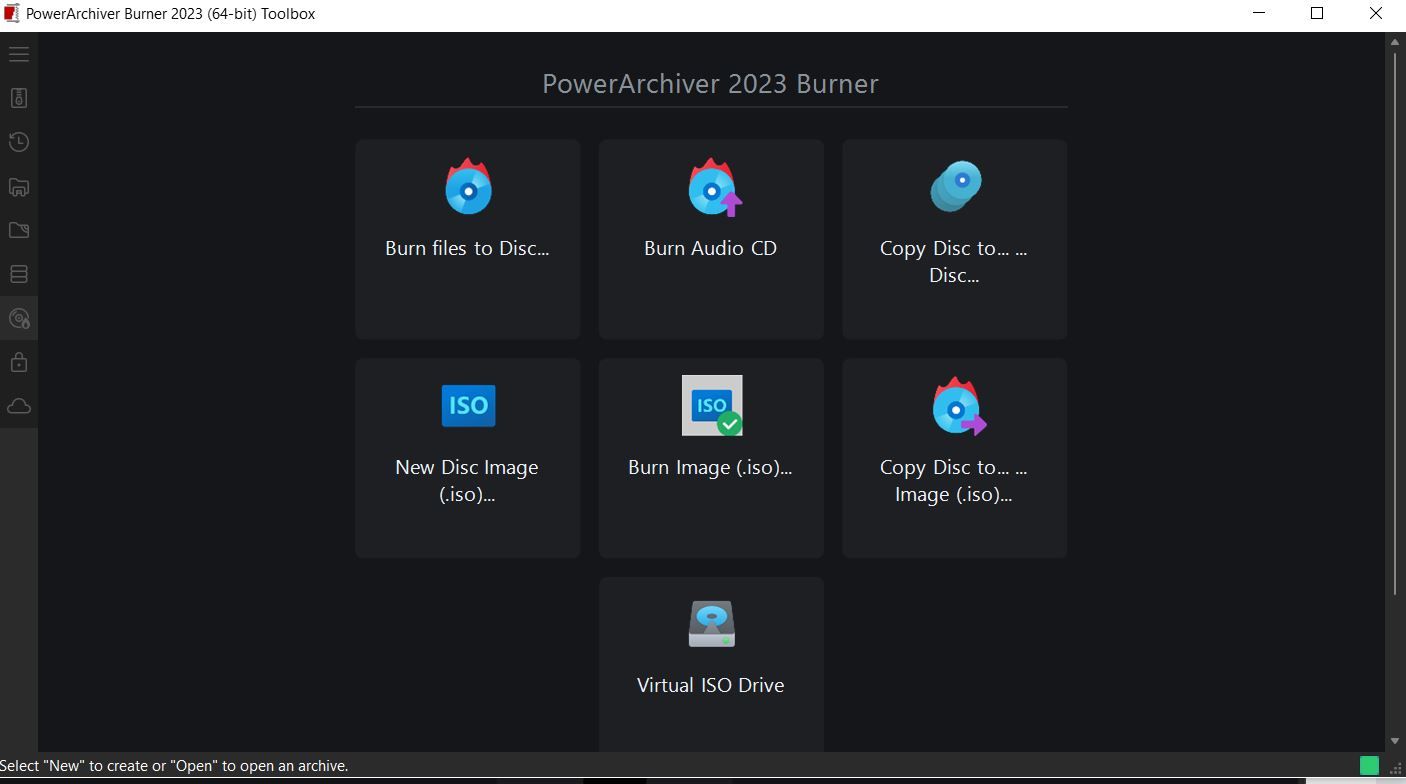Open the file explorer sidebar icon
The height and width of the screenshot is (784, 1406).
coord(19,186)
